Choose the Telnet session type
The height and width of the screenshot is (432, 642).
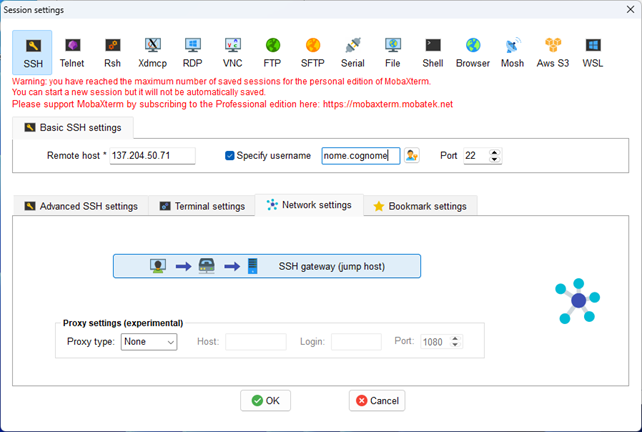click(x=72, y=52)
